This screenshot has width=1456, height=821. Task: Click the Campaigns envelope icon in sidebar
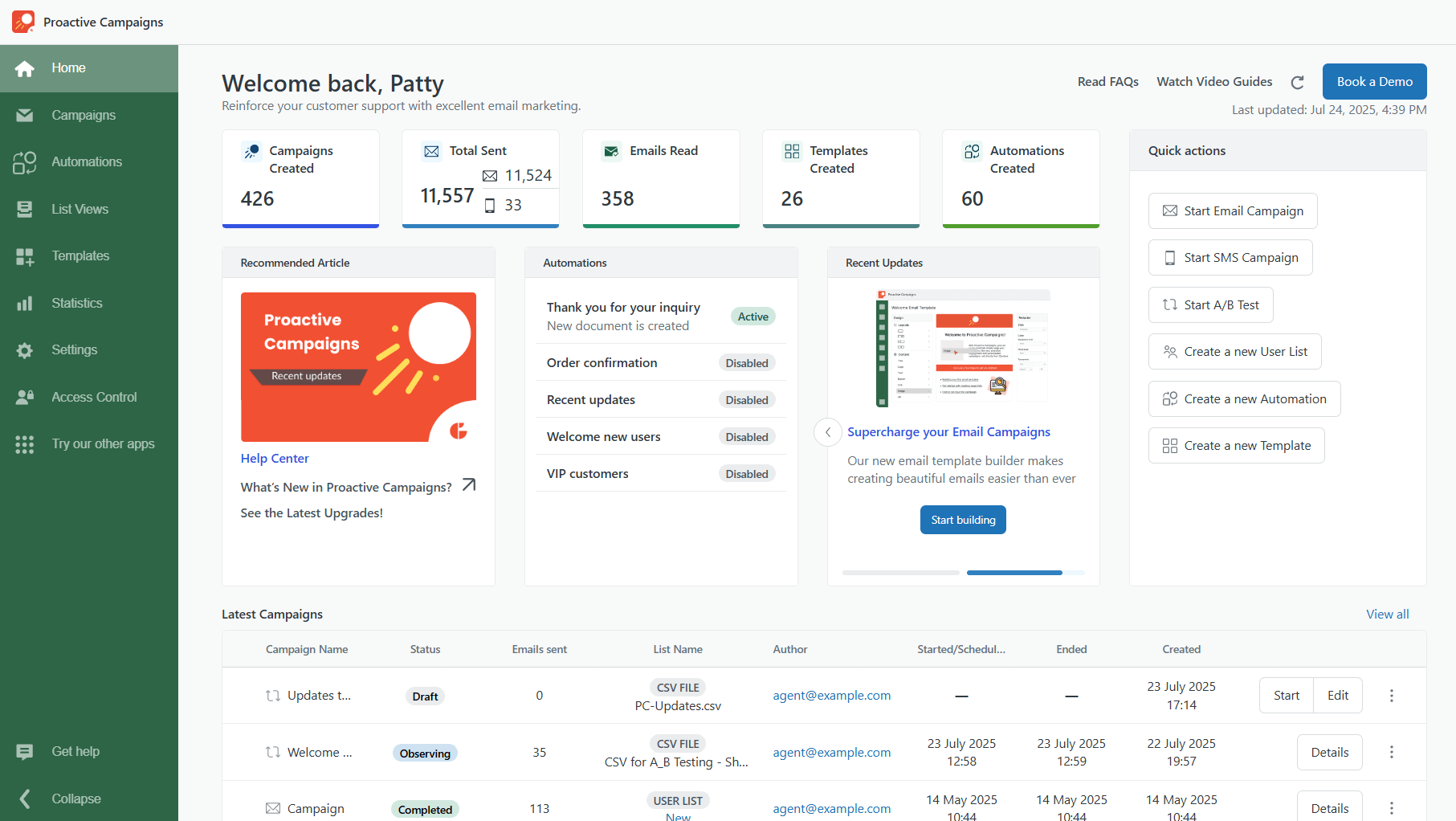pyautogui.click(x=25, y=115)
